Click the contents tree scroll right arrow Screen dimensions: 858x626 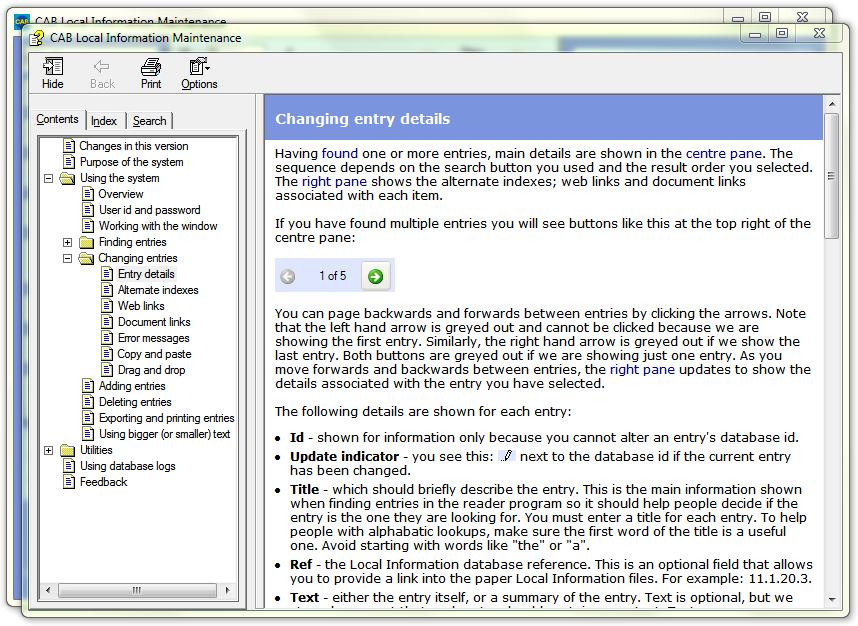(x=228, y=590)
